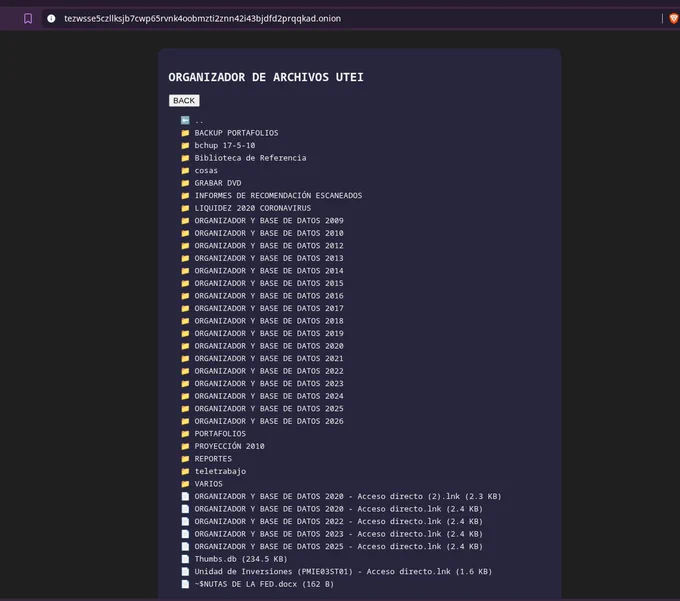Click the bookmark icon in the address bar
This screenshot has height=601, width=680.
click(28, 19)
